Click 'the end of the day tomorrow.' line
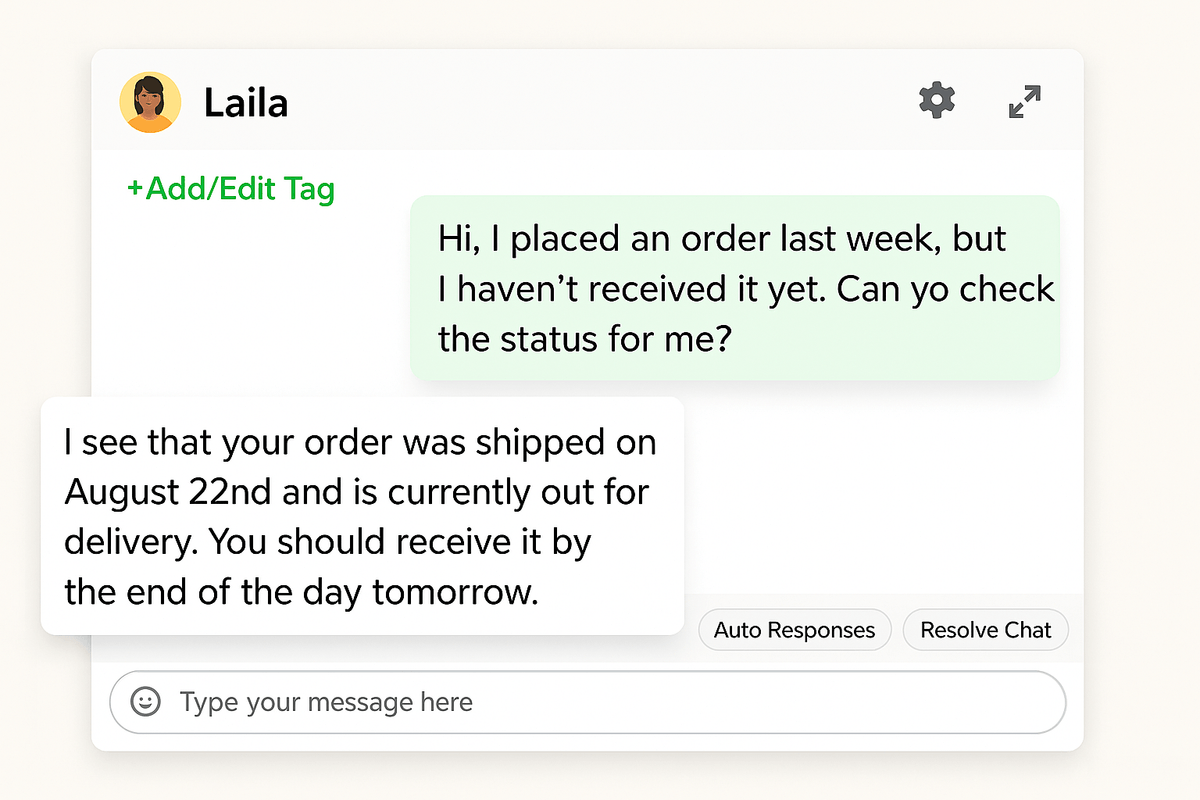1200x800 pixels. coord(301,592)
